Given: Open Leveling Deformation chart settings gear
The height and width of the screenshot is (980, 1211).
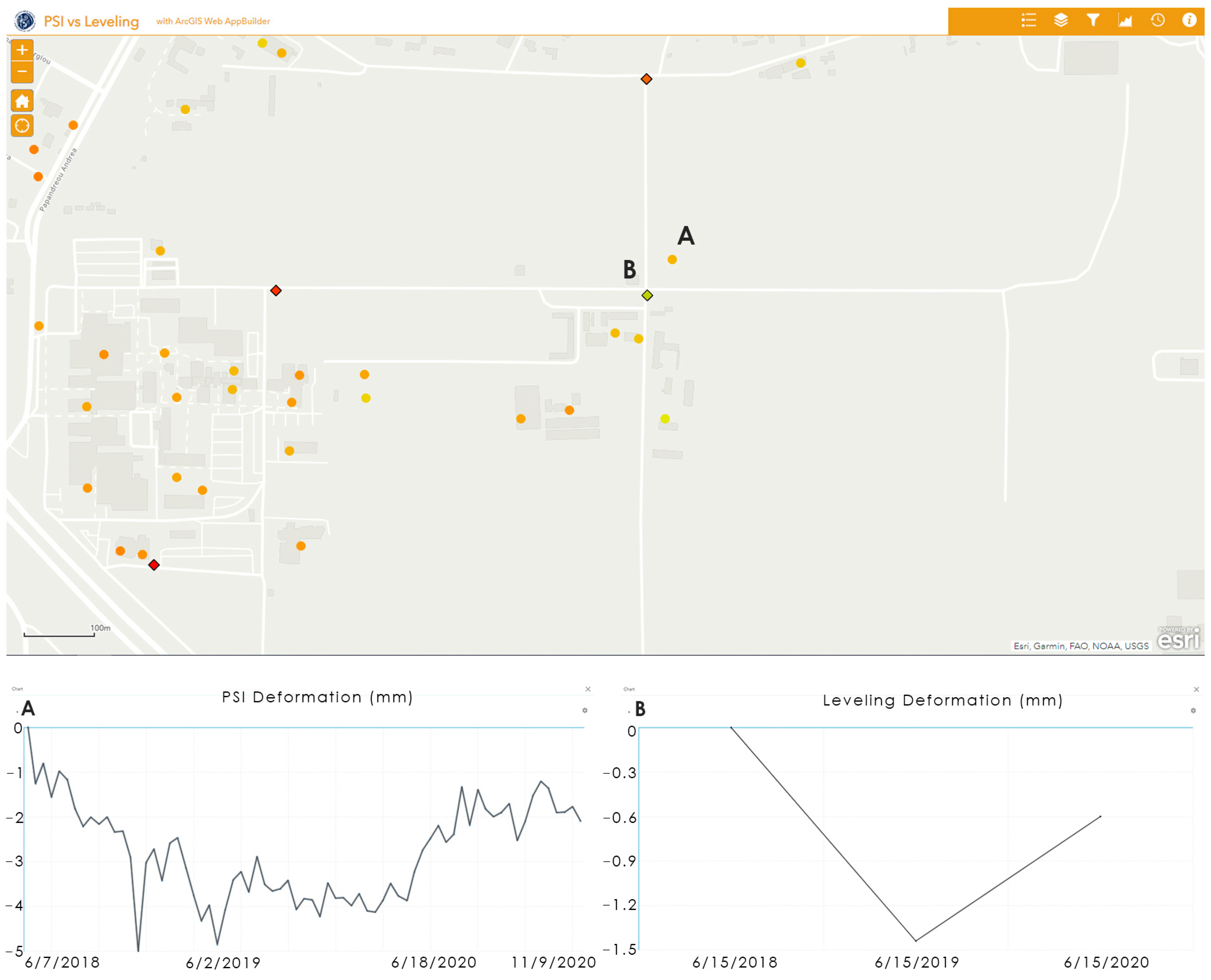Looking at the screenshot, I should coord(1193,711).
